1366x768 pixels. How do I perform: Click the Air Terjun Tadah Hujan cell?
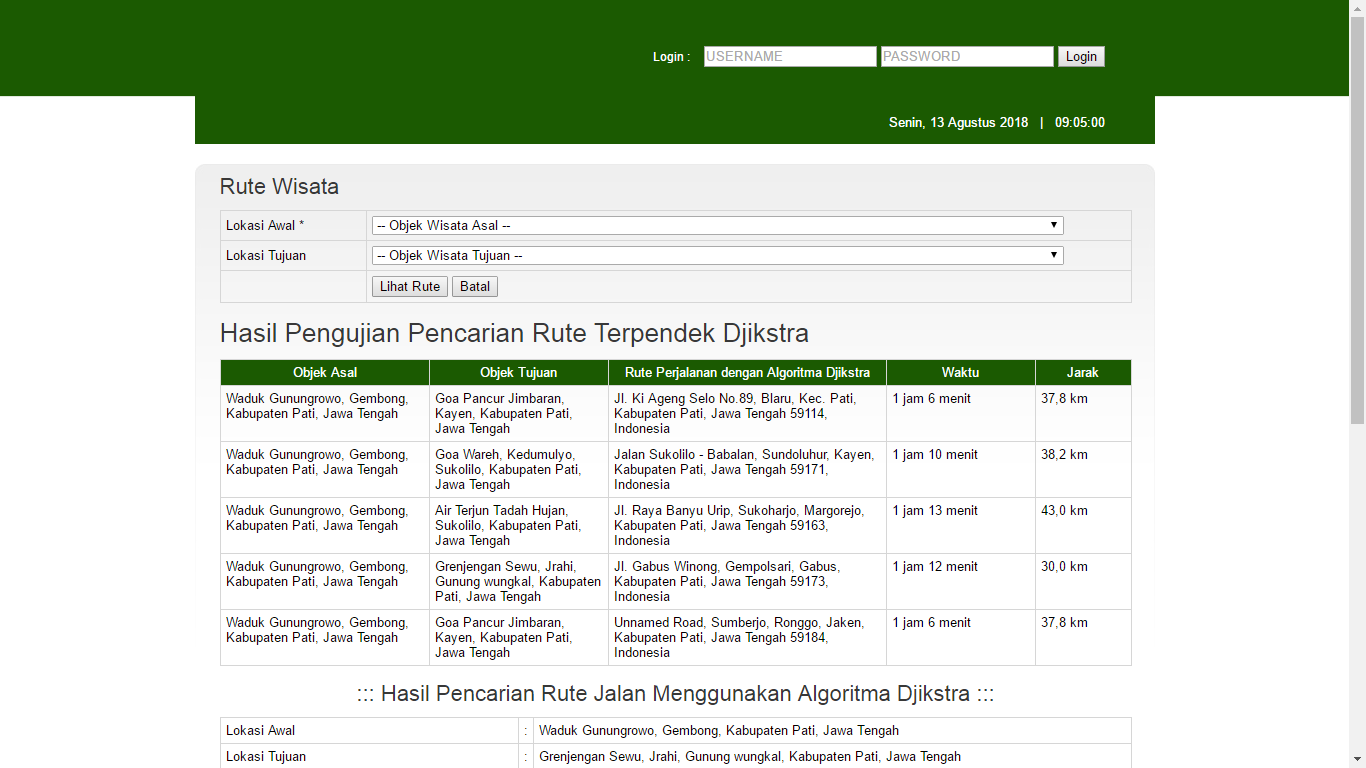(x=518, y=525)
